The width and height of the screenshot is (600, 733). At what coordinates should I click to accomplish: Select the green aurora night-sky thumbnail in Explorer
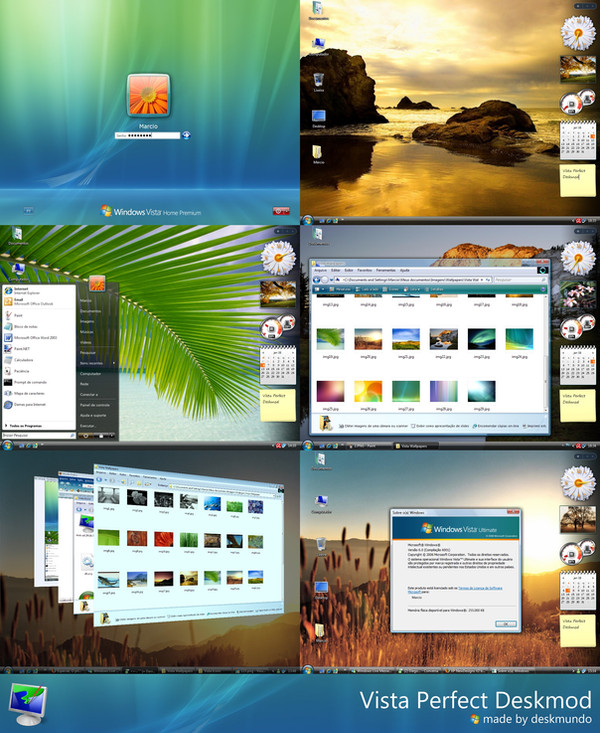point(481,339)
